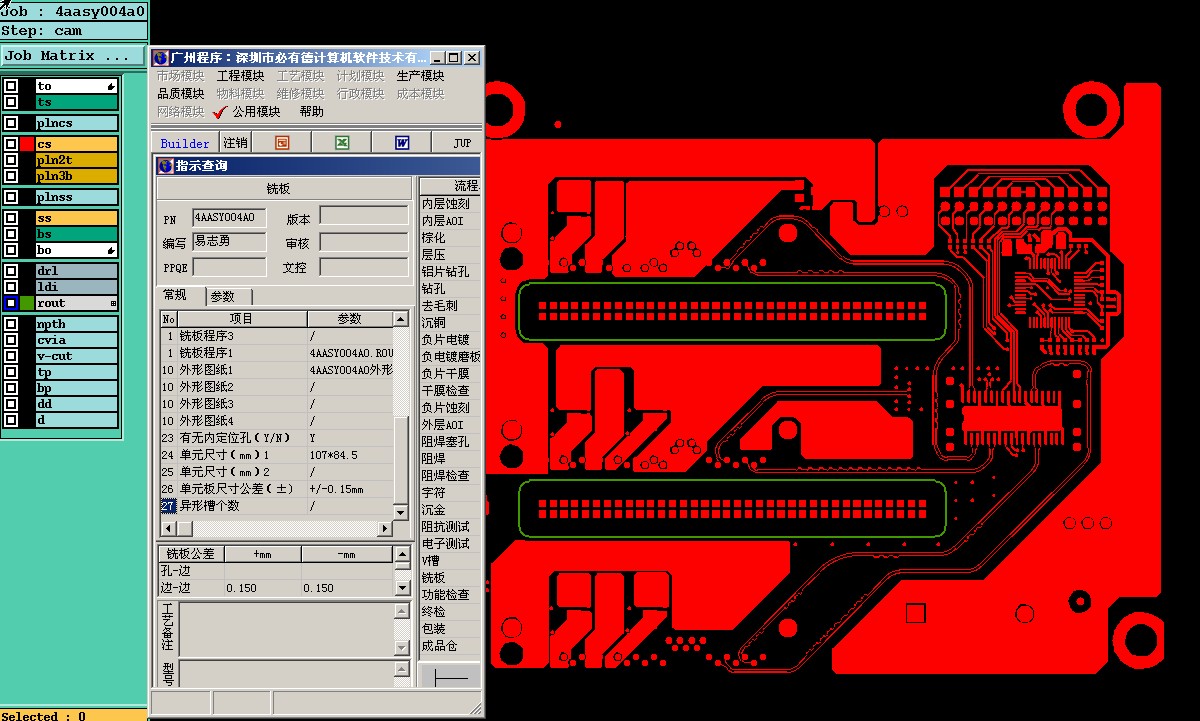
Task: Click scroll-up arrow of 型号 box
Action: [x=402, y=669]
